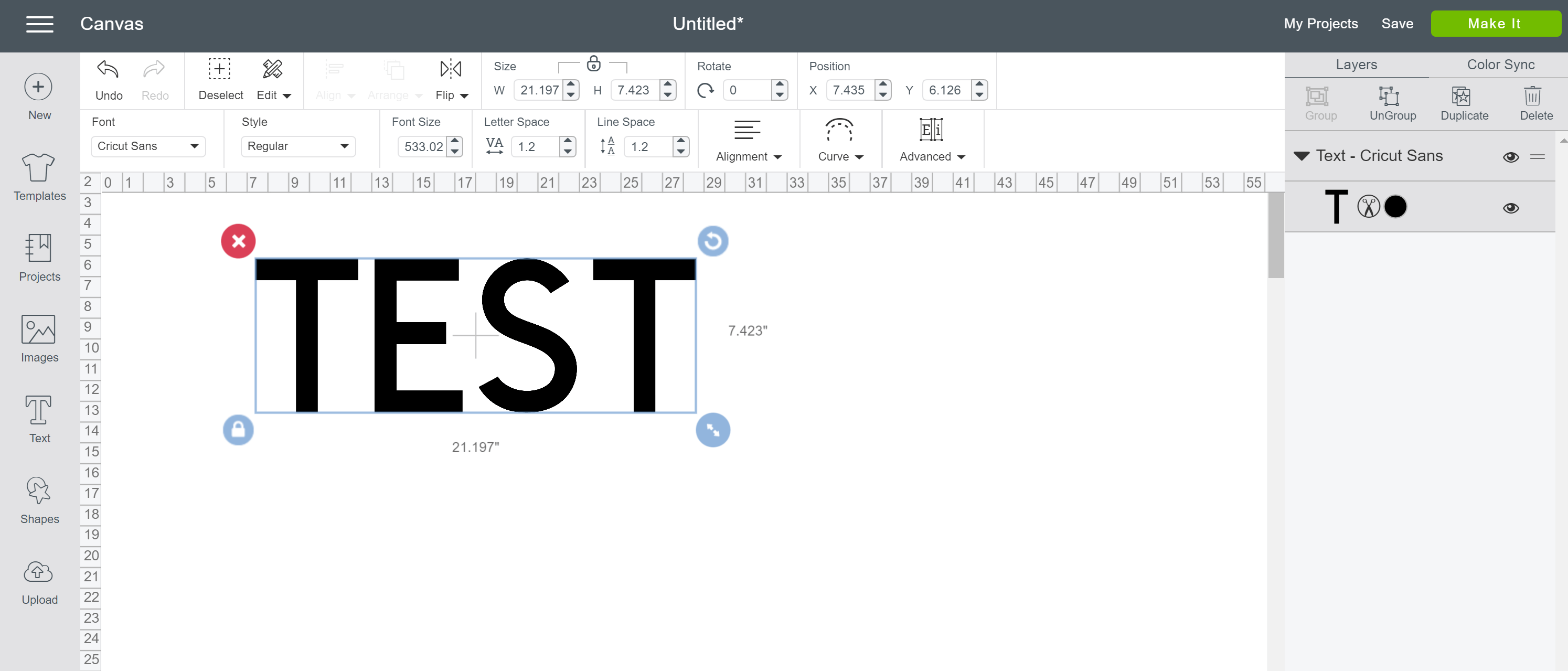Image resolution: width=1568 pixels, height=671 pixels.
Task: Click the drag handle on Text layer
Action: pos(1538,157)
